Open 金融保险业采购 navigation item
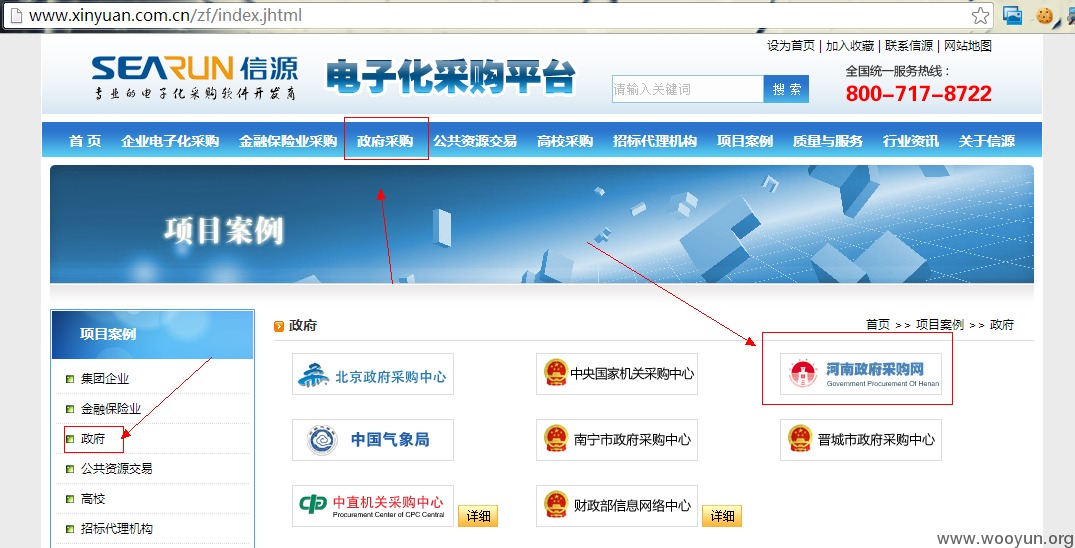1075x548 pixels. pos(288,141)
